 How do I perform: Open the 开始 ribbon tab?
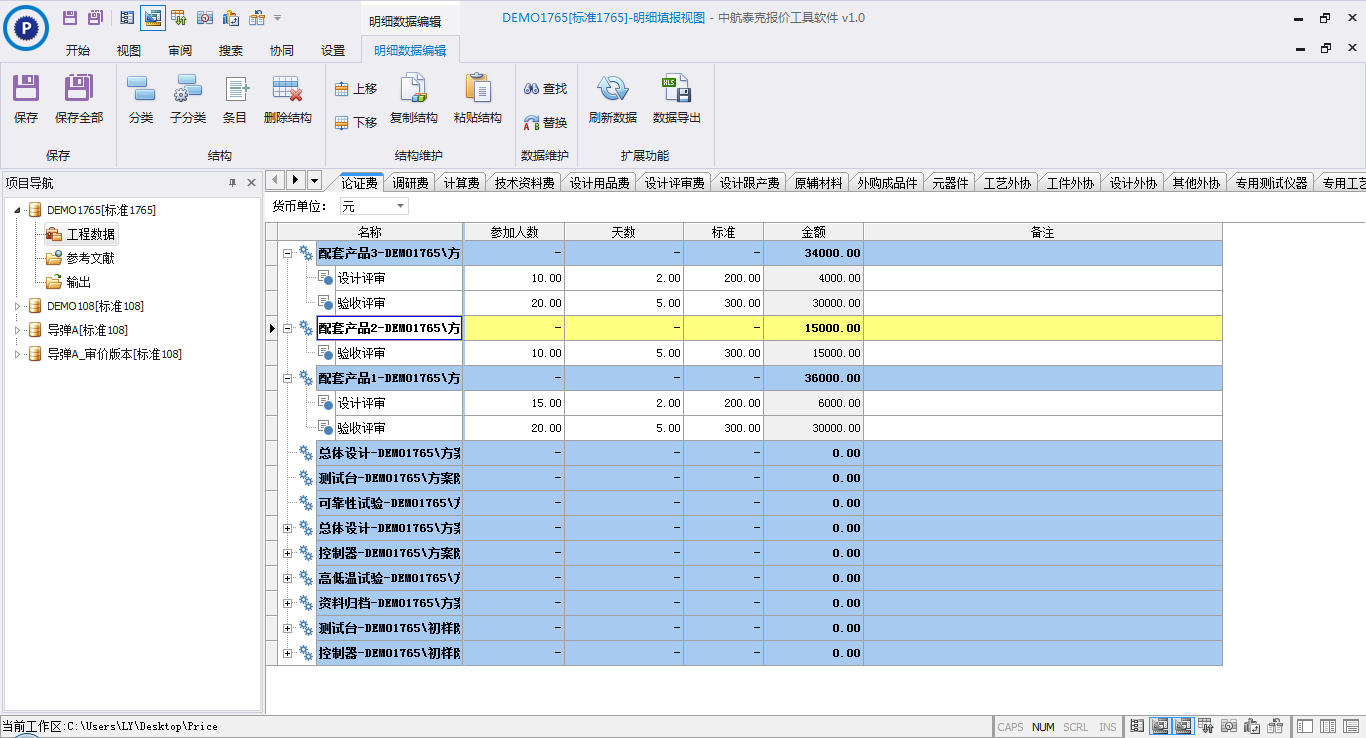(78, 50)
